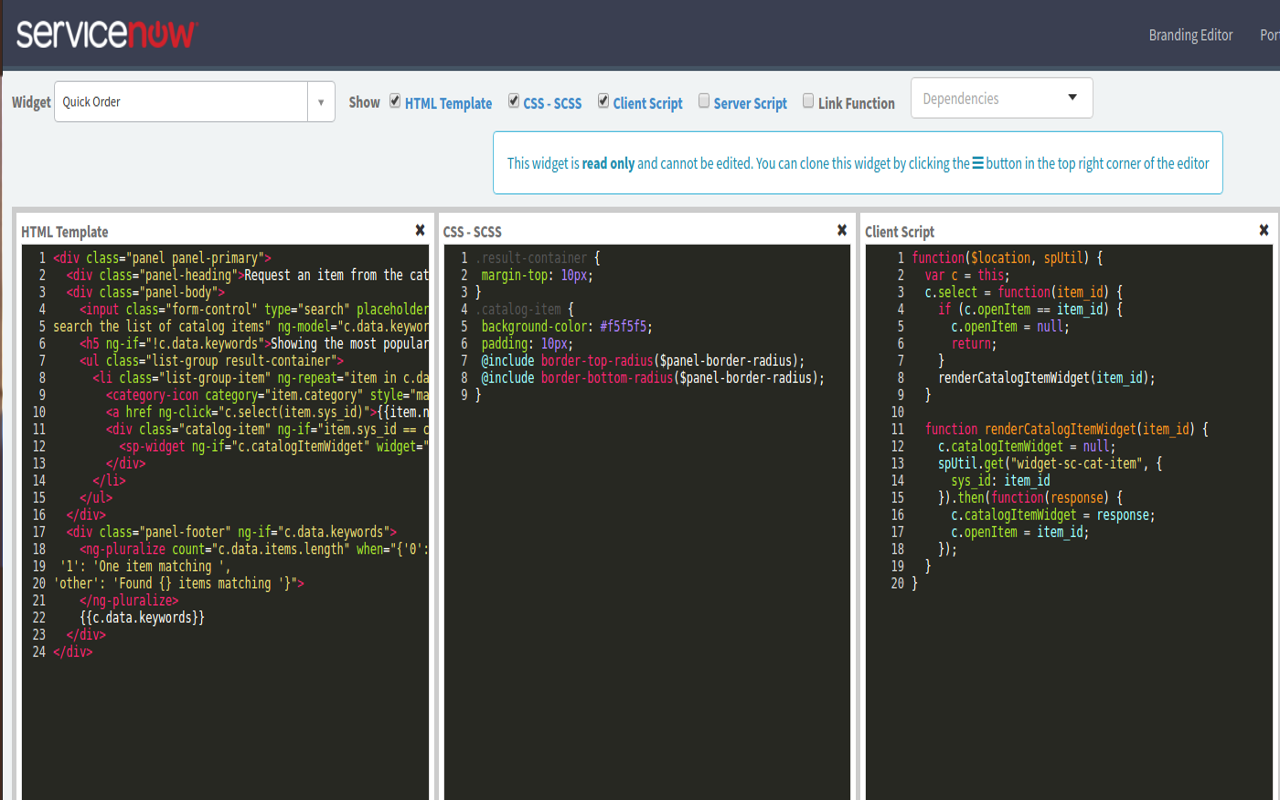Click the 'Client Script' panel title
The width and height of the screenshot is (1280, 800).
[x=900, y=232]
